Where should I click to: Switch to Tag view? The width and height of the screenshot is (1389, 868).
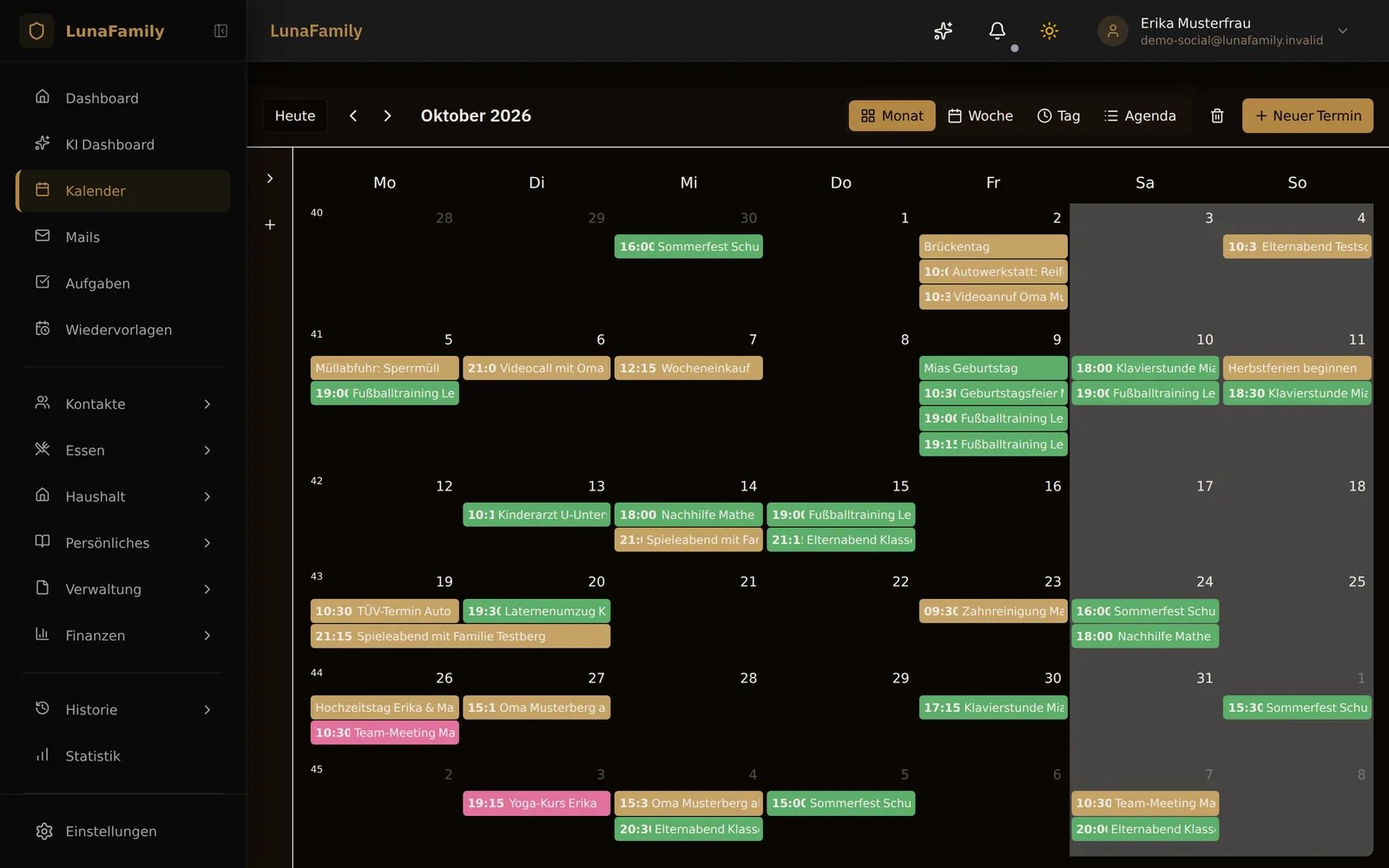click(x=1058, y=115)
